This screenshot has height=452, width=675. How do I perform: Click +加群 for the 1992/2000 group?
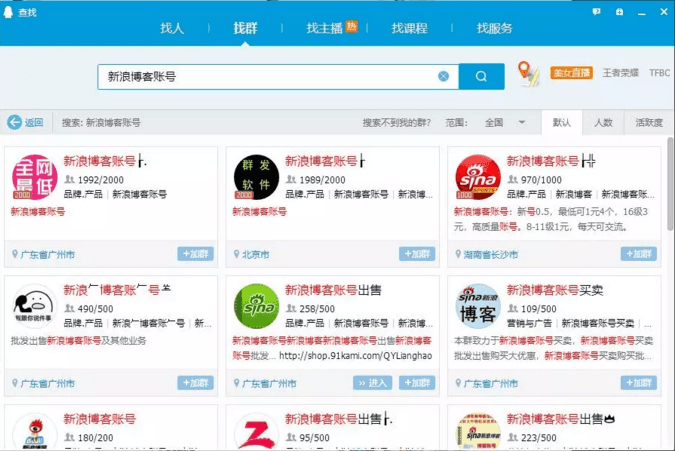point(195,254)
